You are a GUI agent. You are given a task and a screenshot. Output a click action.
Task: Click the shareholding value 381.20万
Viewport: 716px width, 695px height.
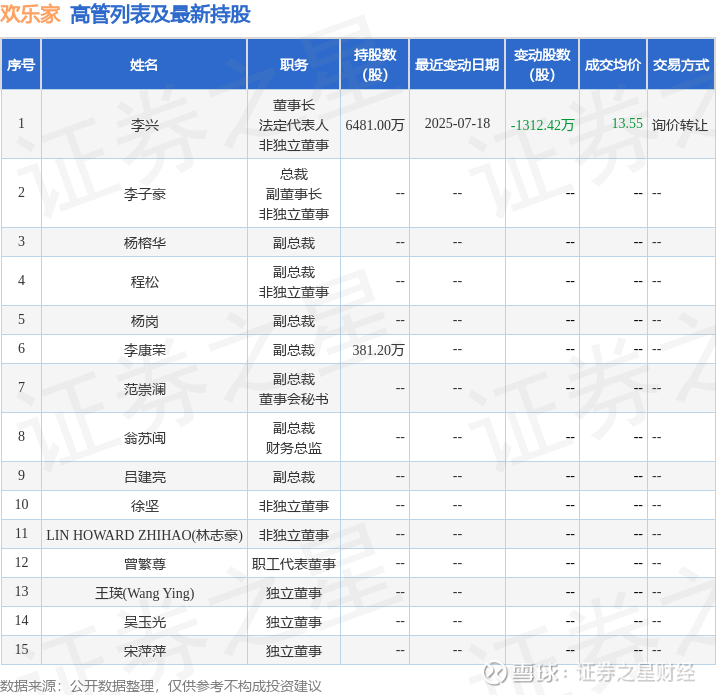[x=378, y=350]
